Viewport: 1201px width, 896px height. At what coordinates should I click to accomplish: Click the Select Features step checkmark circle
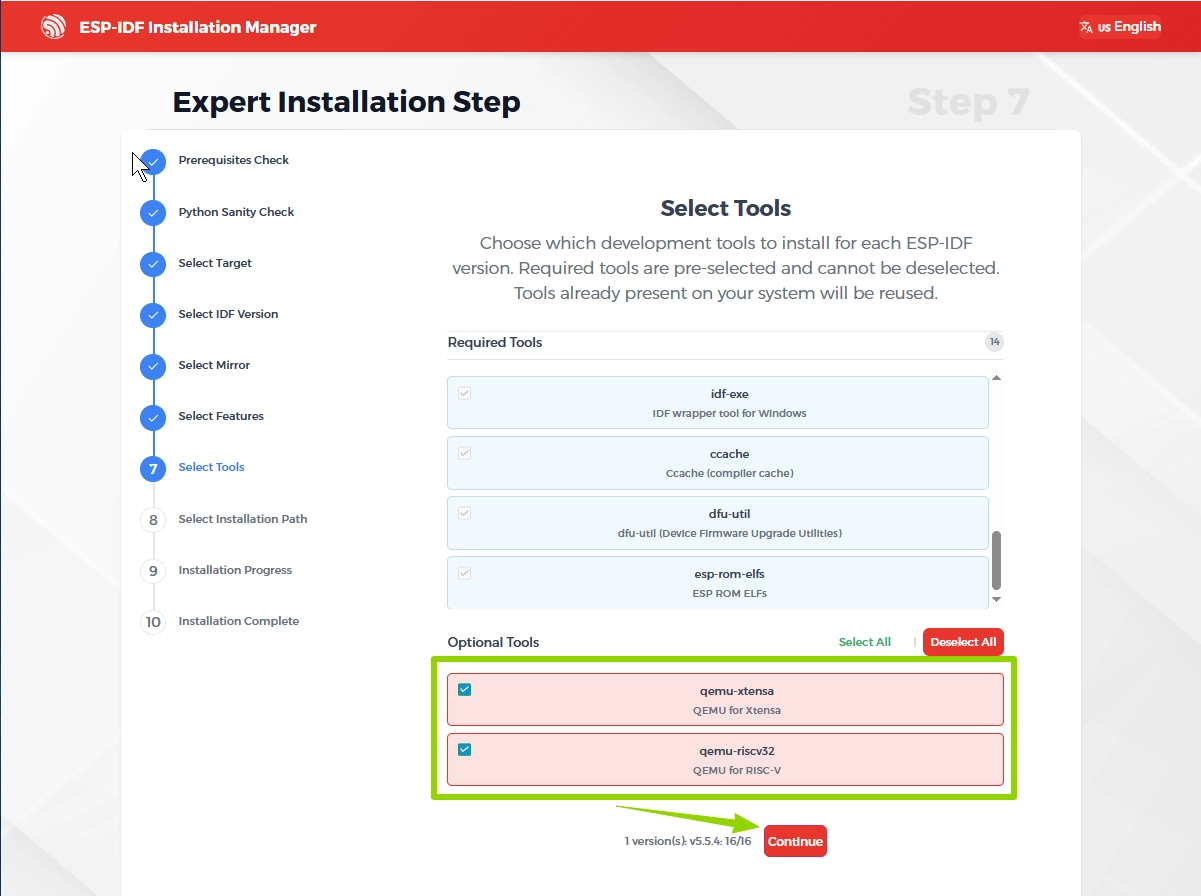click(x=153, y=417)
